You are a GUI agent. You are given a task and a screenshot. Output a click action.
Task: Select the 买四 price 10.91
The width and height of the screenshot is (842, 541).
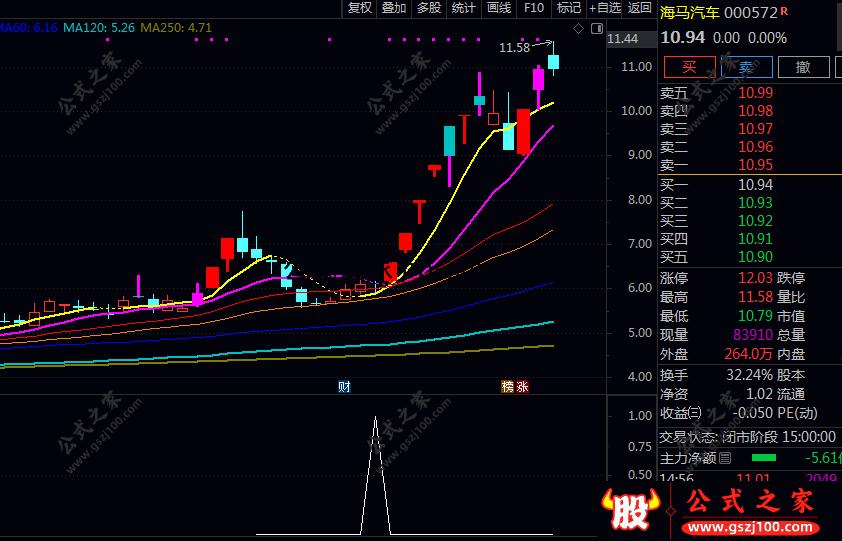click(x=756, y=239)
